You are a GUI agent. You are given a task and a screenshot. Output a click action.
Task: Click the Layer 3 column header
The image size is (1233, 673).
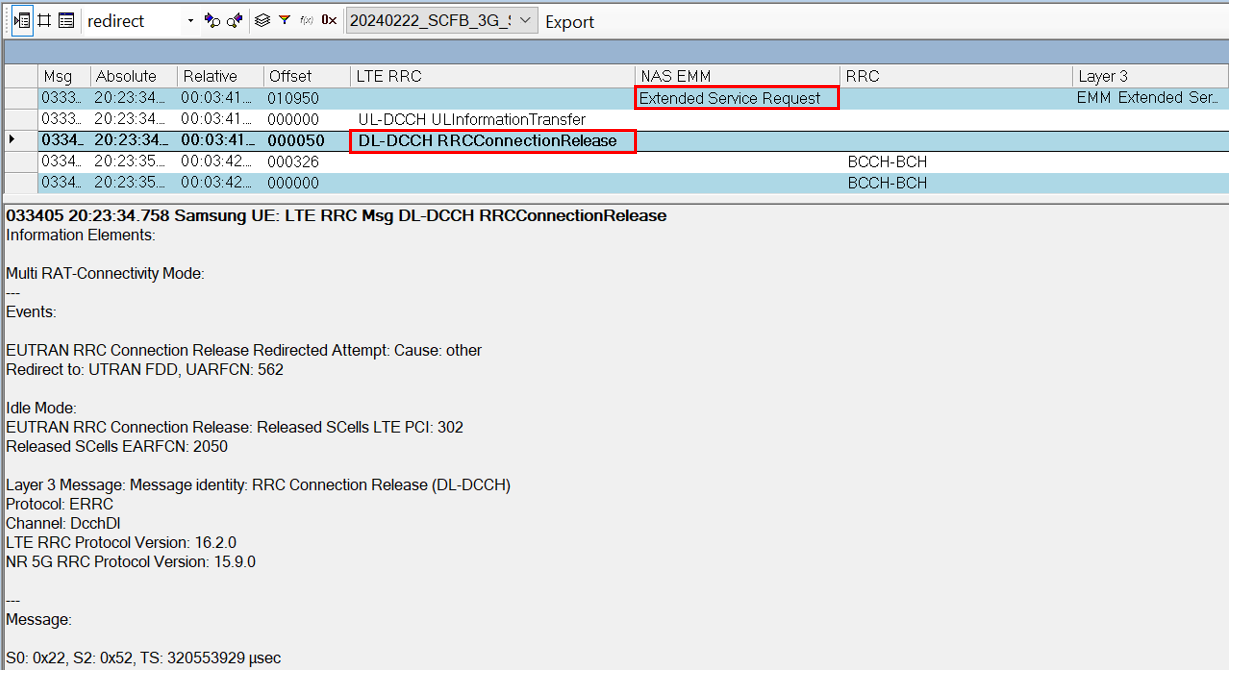click(x=1103, y=75)
